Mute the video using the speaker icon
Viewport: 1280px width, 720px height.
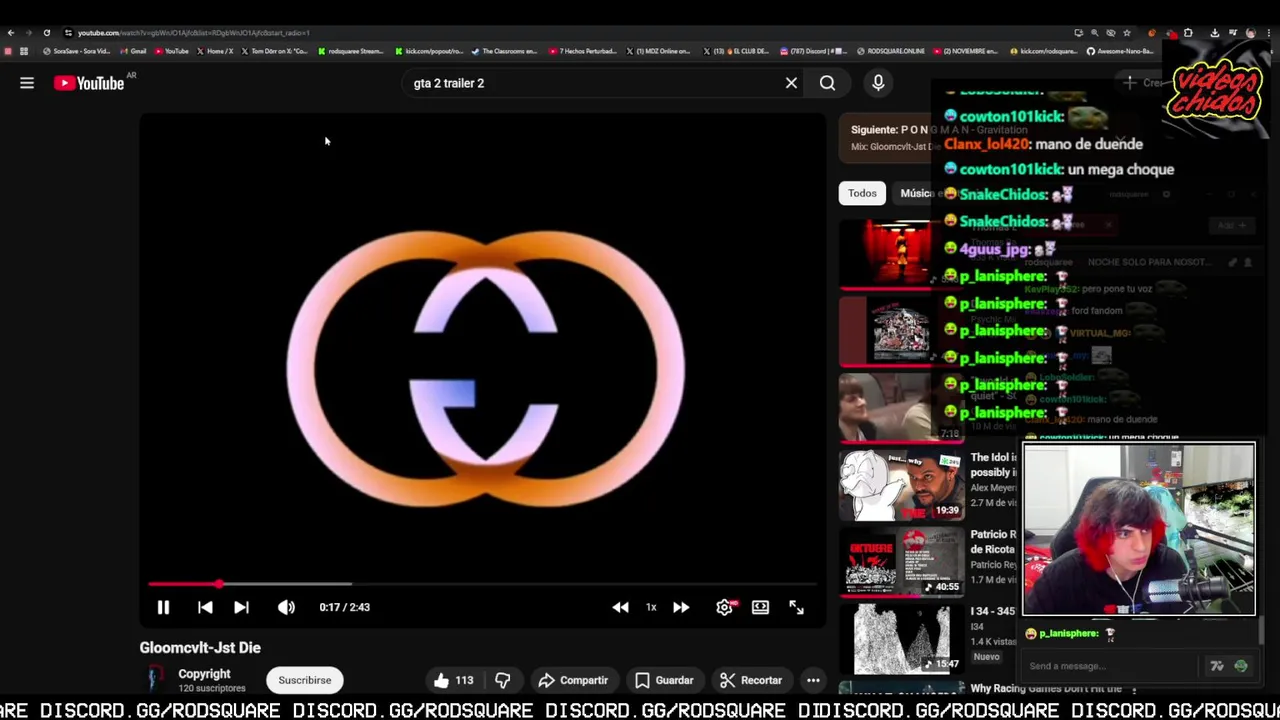coord(286,607)
